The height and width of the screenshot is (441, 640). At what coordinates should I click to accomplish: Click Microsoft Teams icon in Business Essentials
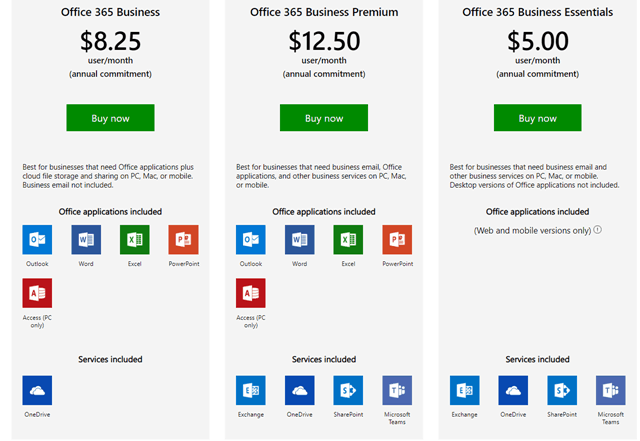pos(610,390)
